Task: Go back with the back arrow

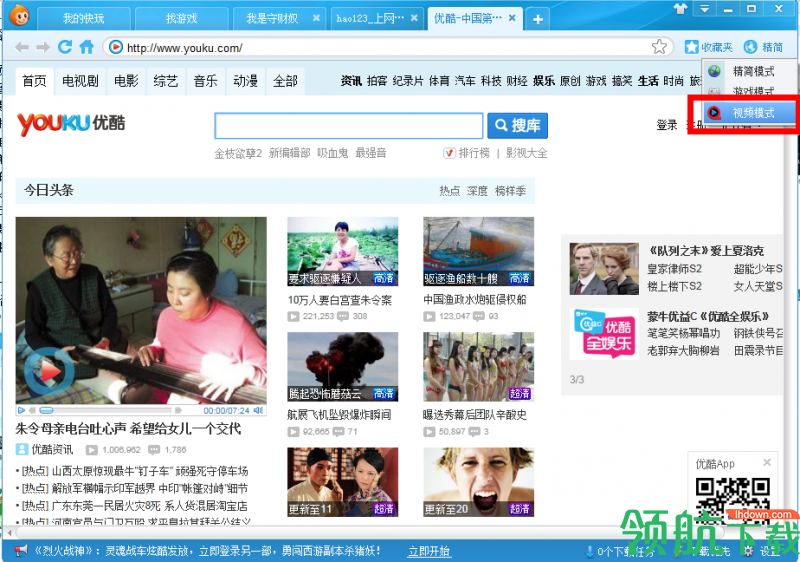Action: click(21, 47)
